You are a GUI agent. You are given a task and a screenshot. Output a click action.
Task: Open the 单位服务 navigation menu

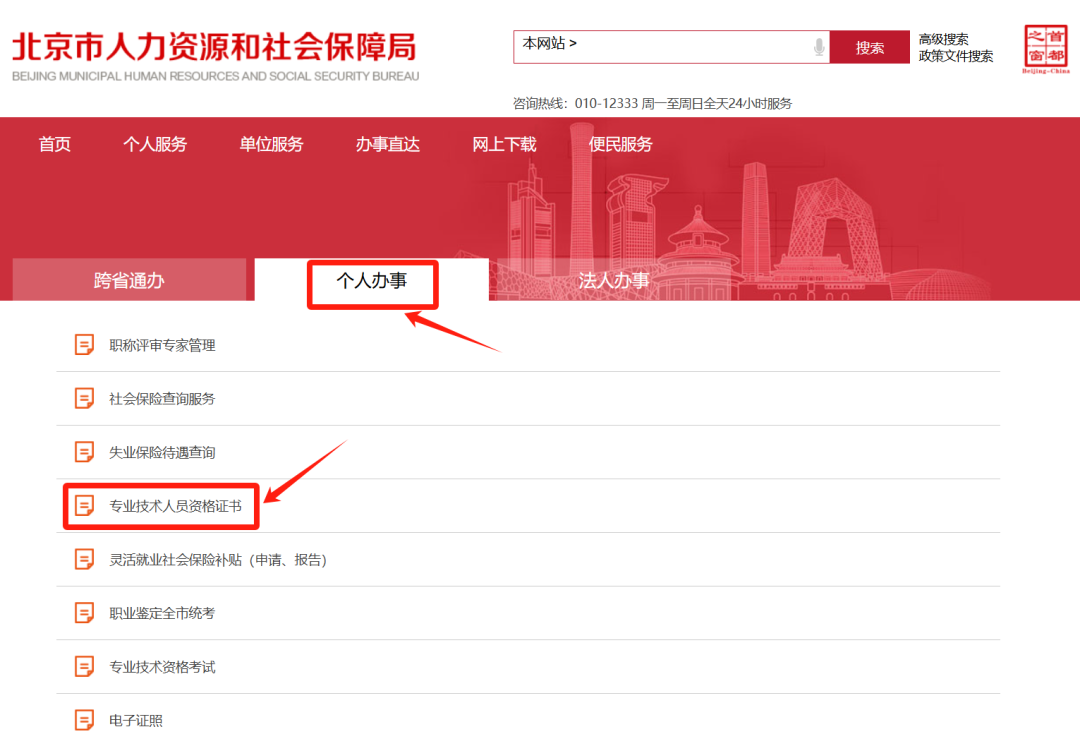tap(271, 144)
